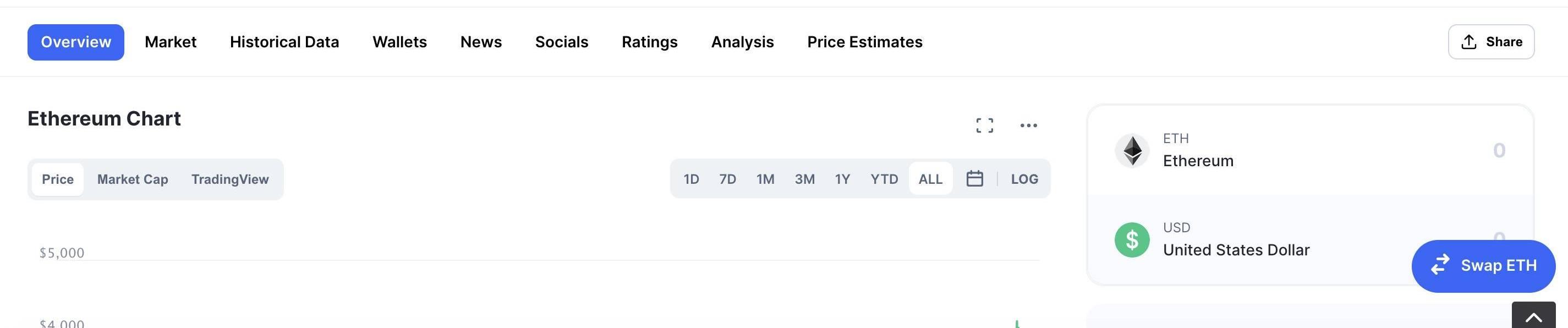Click the Ethereum coin logo icon

pos(1132,150)
